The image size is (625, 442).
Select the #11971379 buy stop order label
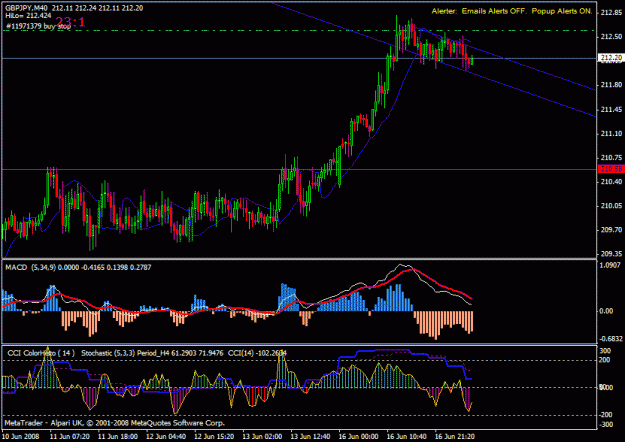click(x=39, y=26)
